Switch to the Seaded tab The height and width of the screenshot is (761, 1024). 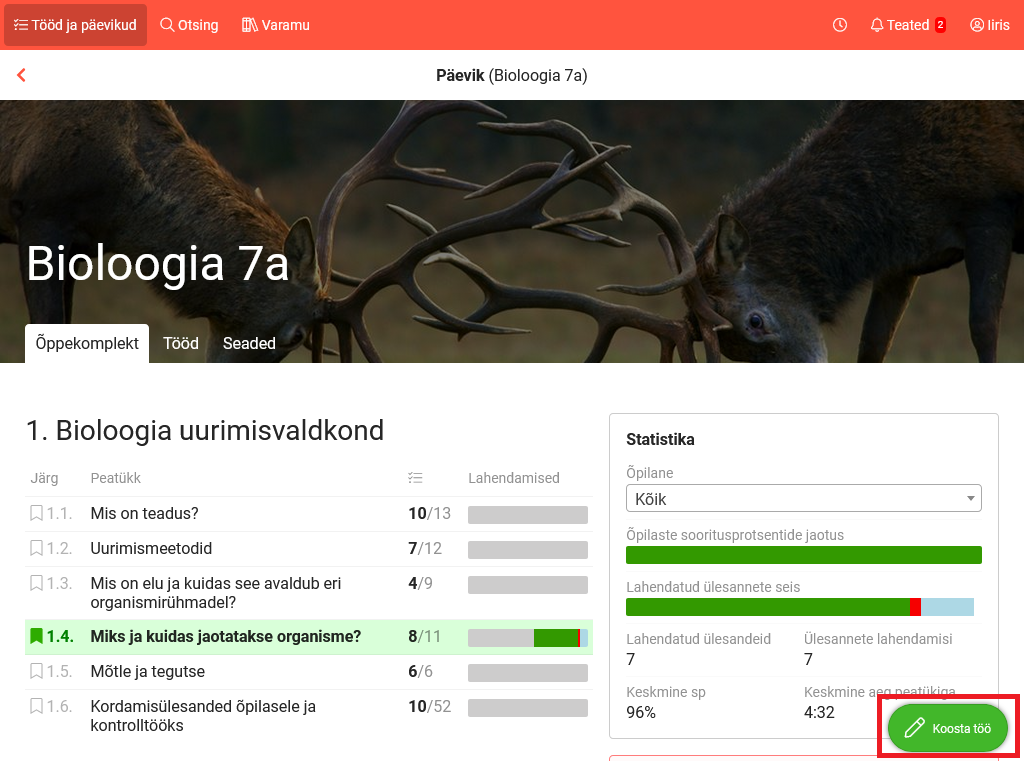tap(249, 343)
